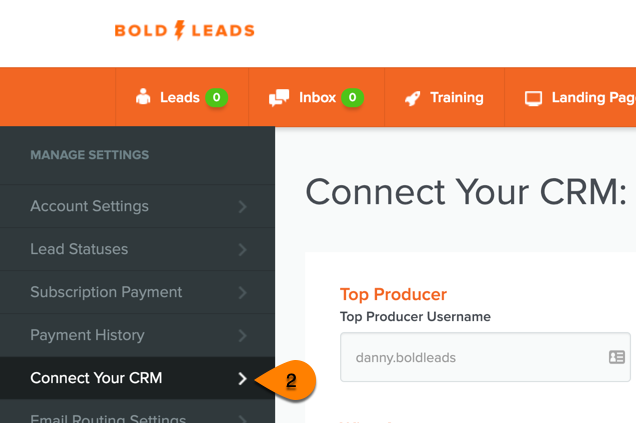The height and width of the screenshot is (423, 636).
Task: Click the Leads person icon
Action: coord(143,97)
